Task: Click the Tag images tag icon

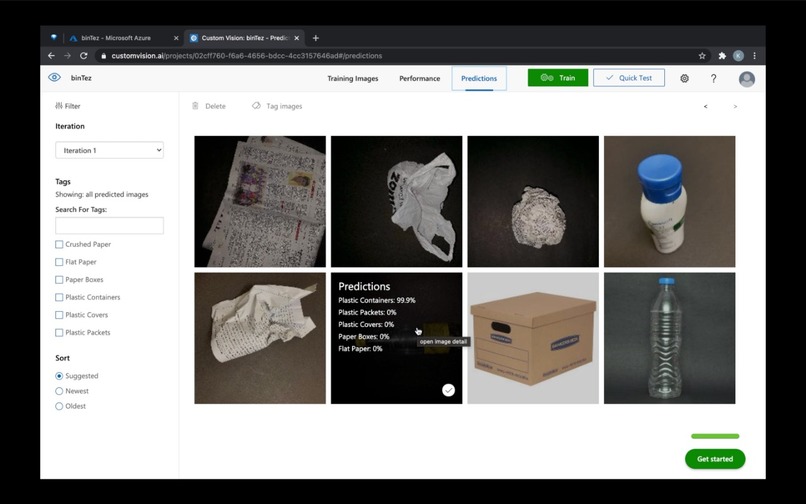Action: (x=256, y=106)
